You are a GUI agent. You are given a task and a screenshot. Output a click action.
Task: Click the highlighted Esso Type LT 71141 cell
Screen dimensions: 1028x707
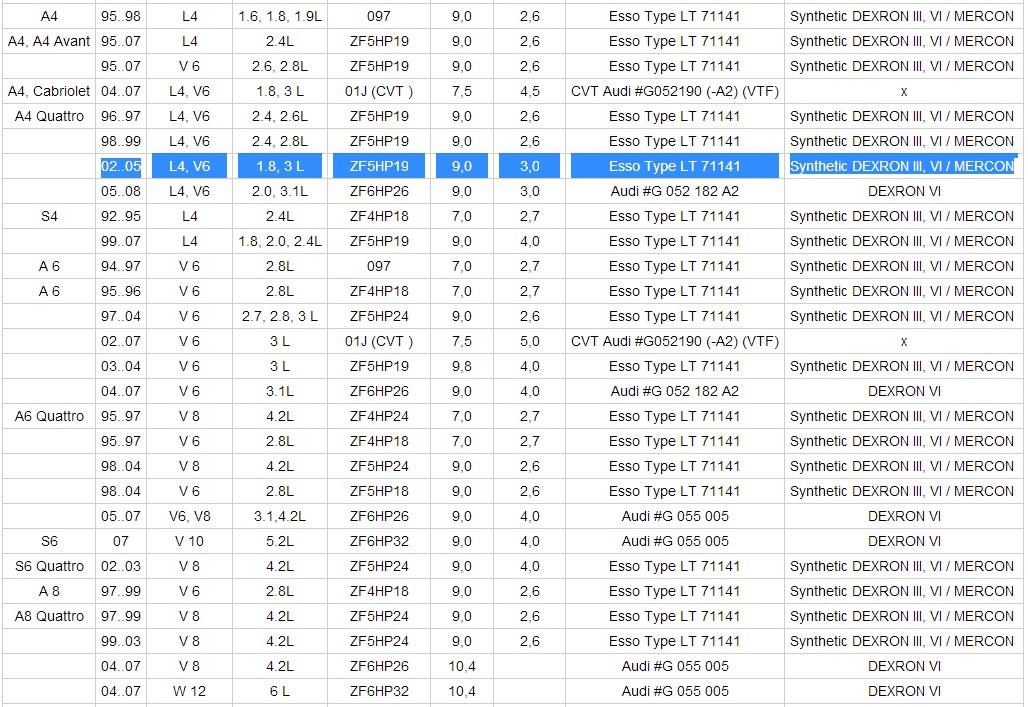[675, 166]
